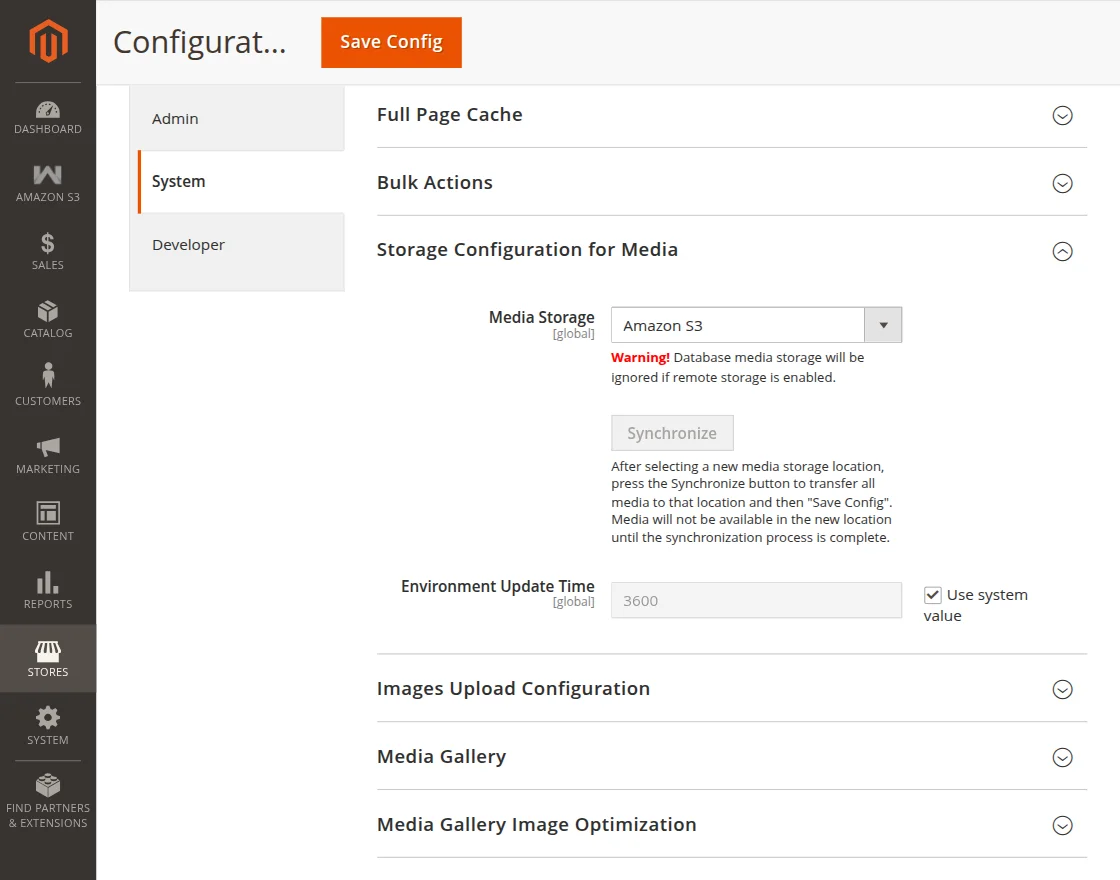Open the System gear icon
This screenshot has width=1120, height=880.
point(48,718)
